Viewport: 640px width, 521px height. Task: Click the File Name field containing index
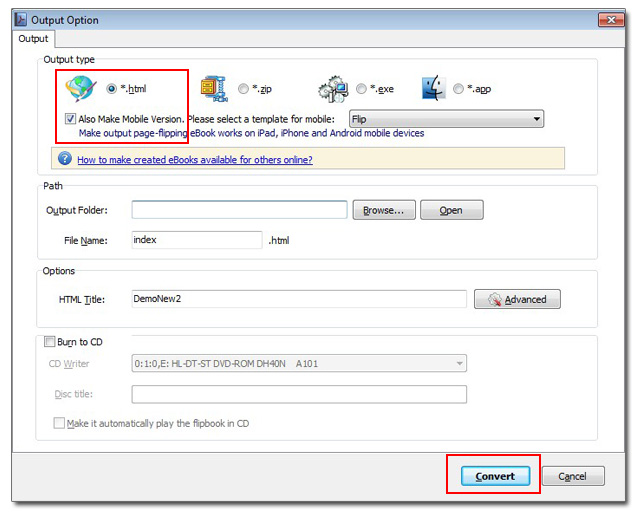click(x=197, y=240)
